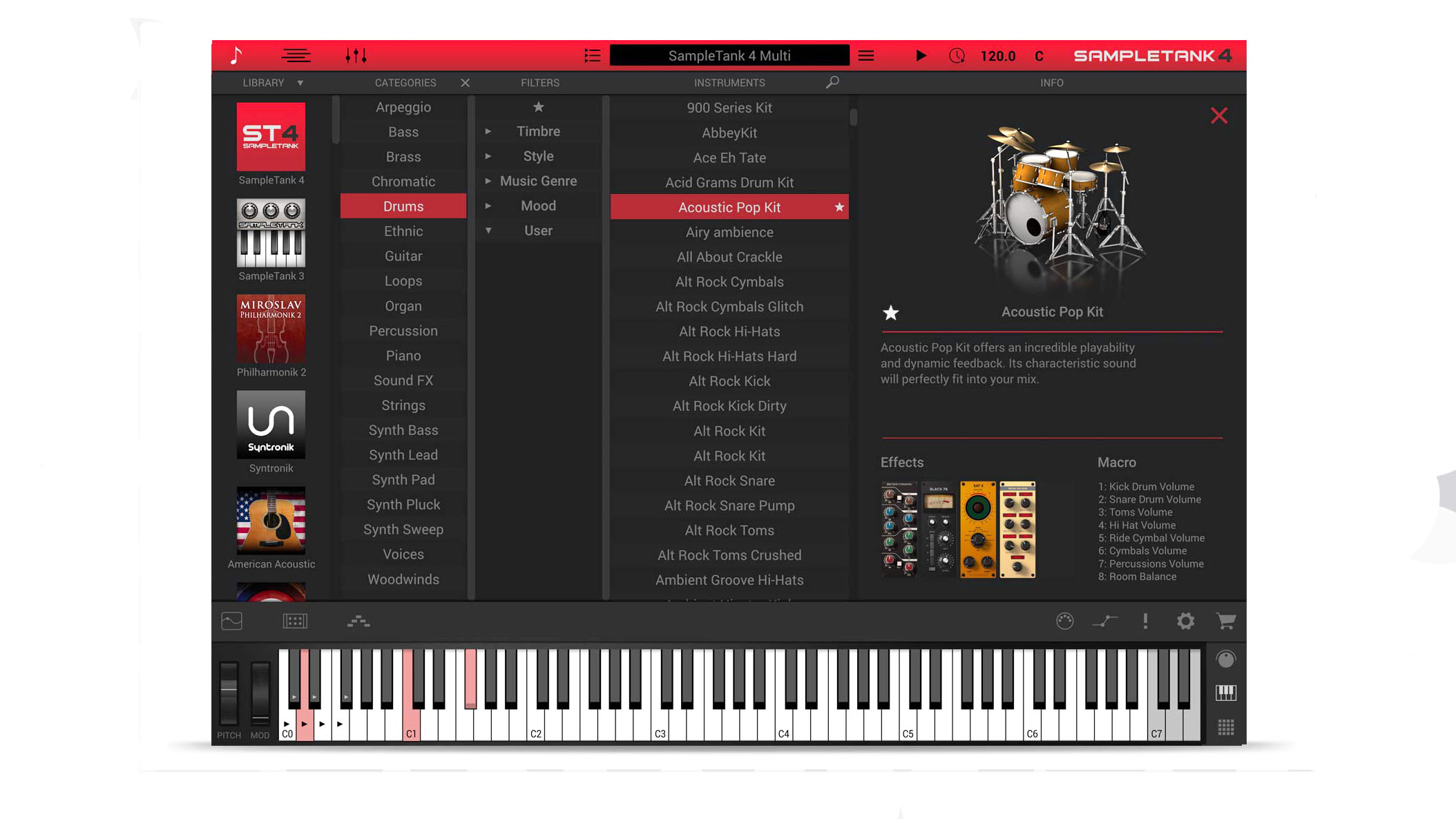Screen dimensions: 1456x819
Task: Select the Percussion category
Action: [x=403, y=331]
